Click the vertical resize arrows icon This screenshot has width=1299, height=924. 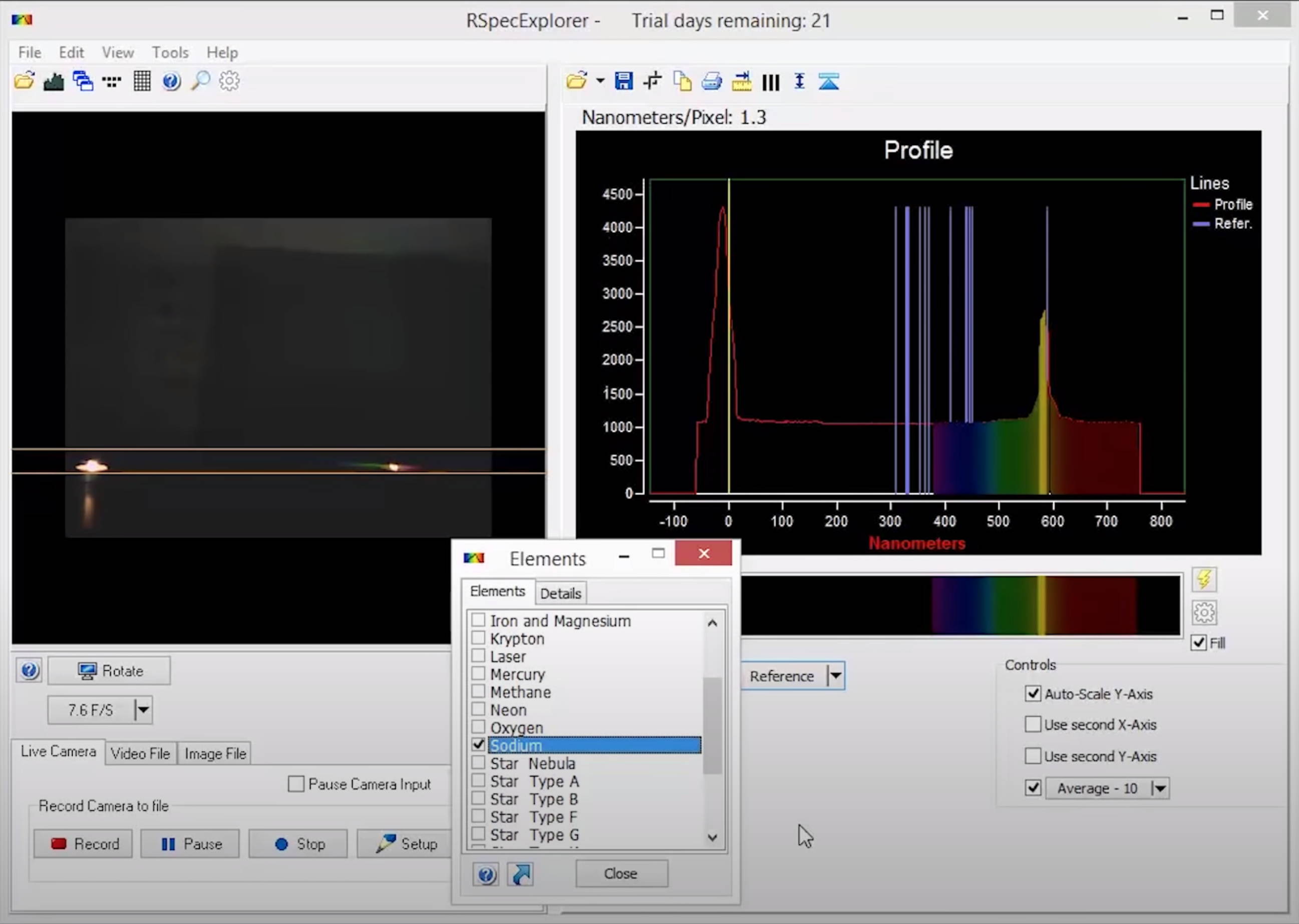click(800, 82)
